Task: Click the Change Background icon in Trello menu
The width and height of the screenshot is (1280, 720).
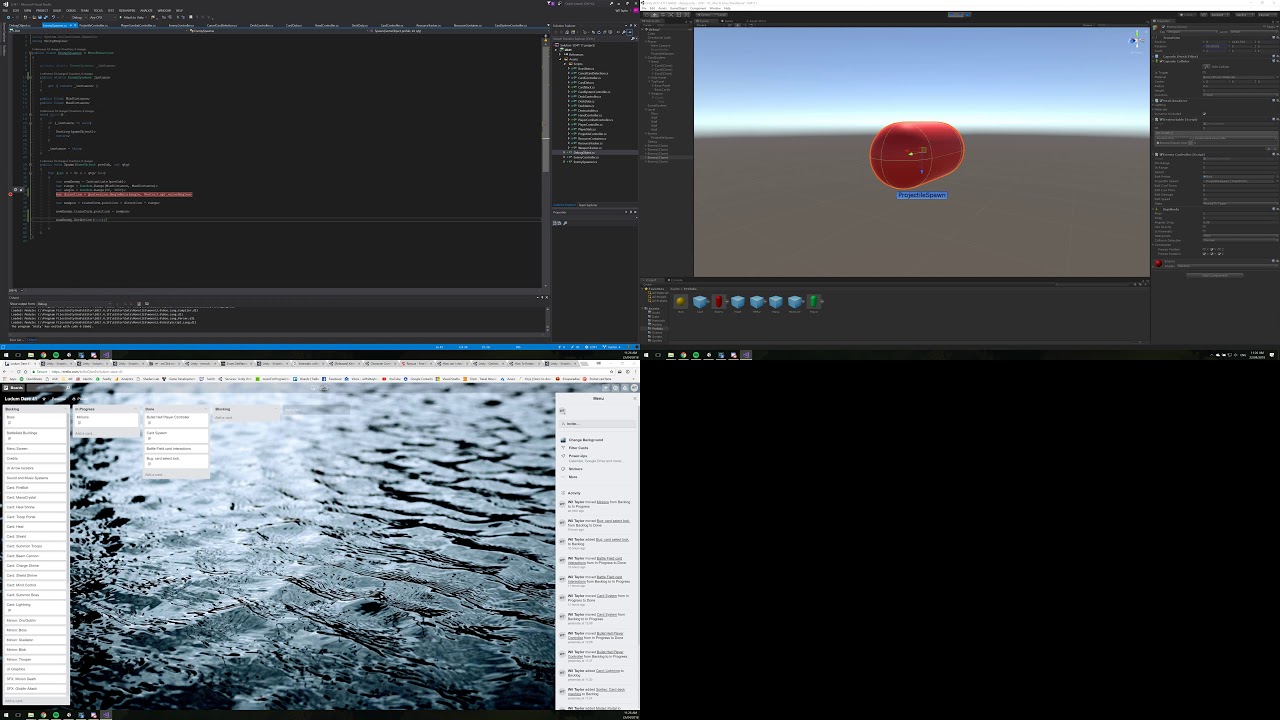Action: pyautogui.click(x=562, y=440)
